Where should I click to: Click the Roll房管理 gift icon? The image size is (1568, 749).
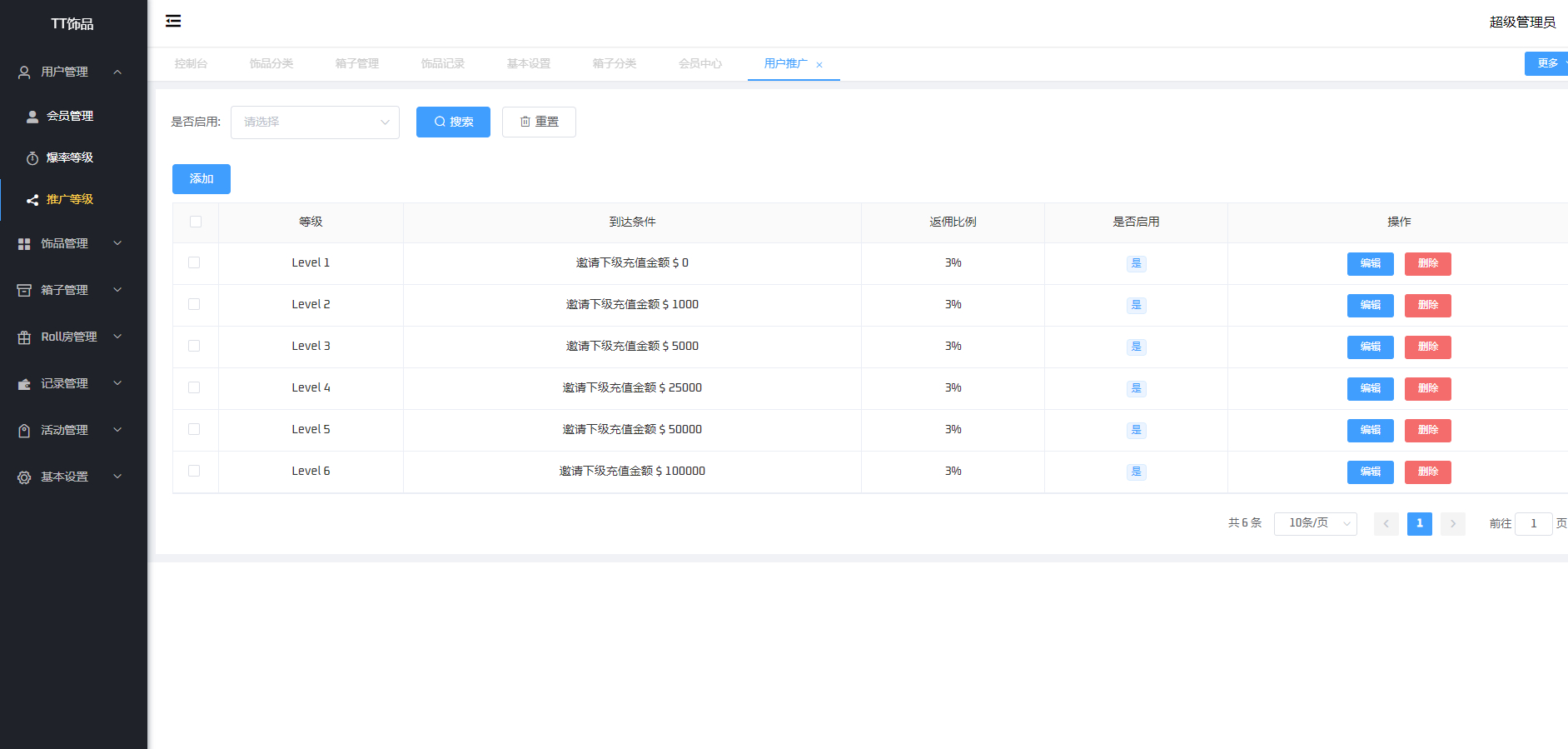pyautogui.click(x=24, y=337)
